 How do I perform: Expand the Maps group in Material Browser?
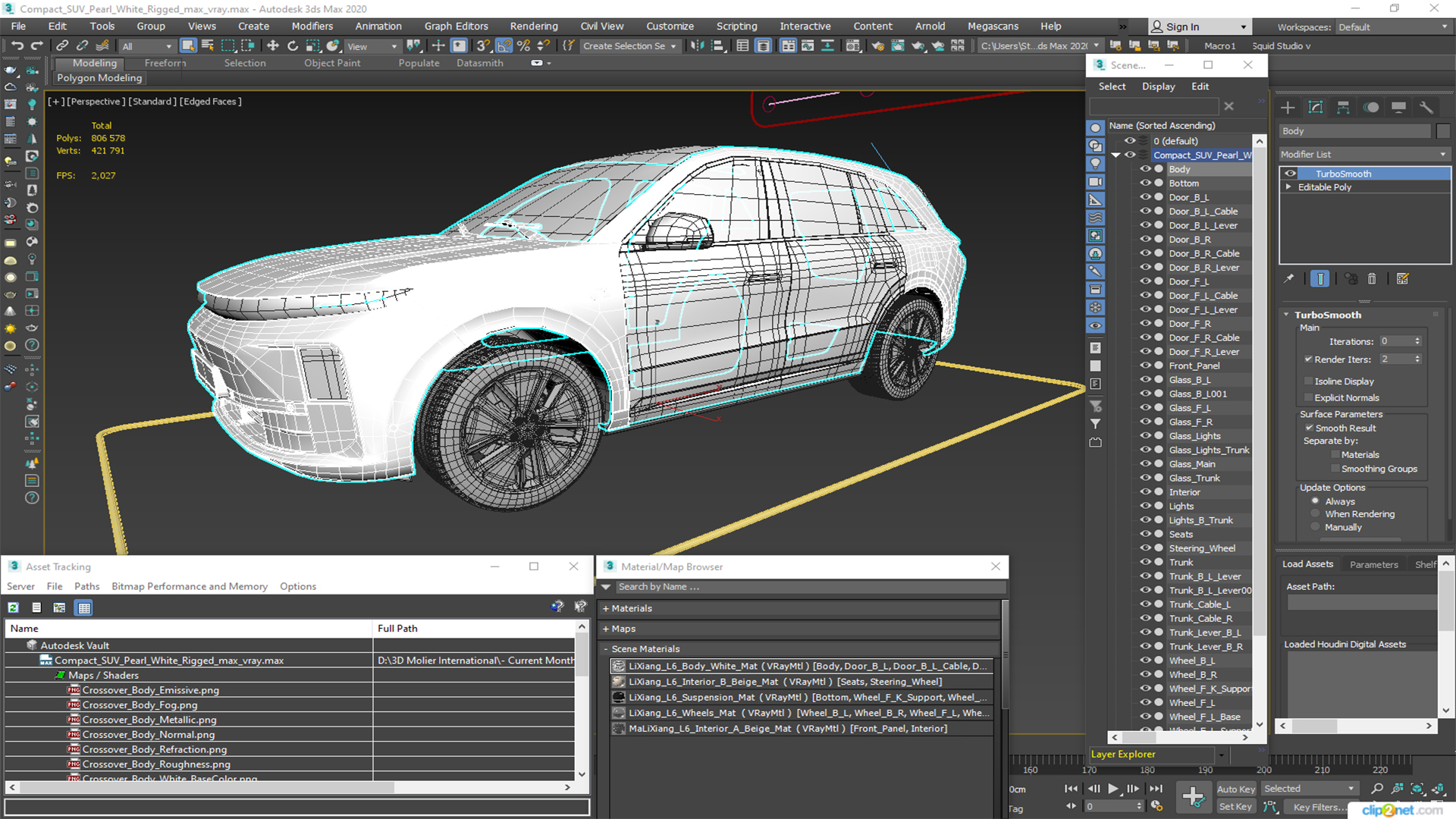[606, 629]
